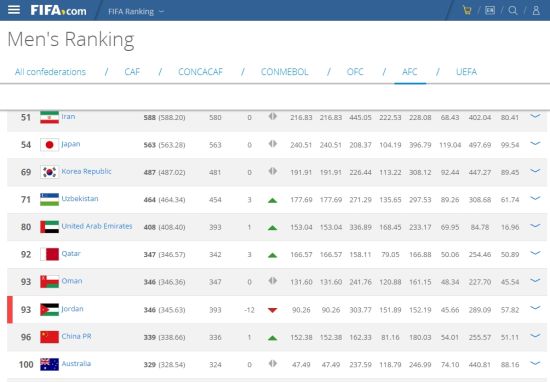Click the language selector icon in header
The height and width of the screenshot is (382, 550).
[x=490, y=11]
